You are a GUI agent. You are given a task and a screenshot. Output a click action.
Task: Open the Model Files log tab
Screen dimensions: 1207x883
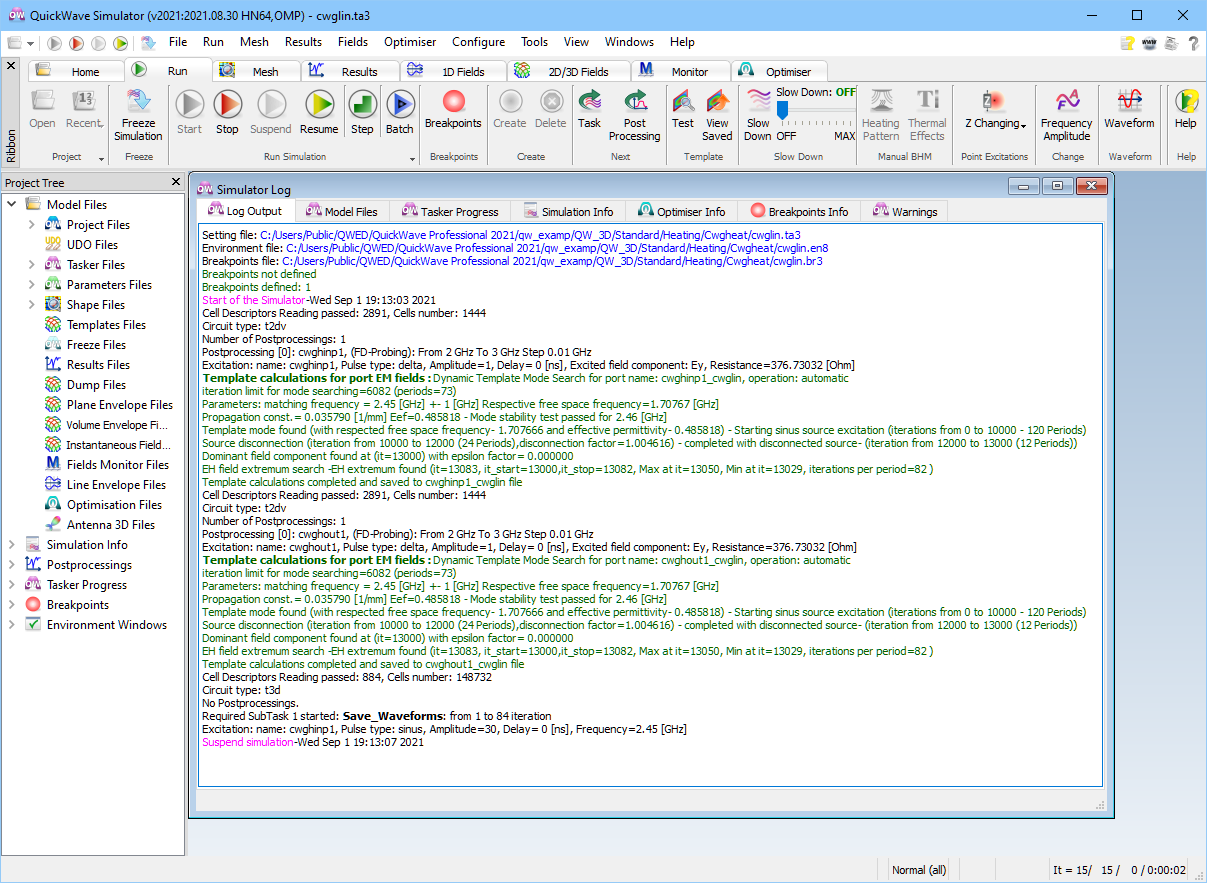342,211
